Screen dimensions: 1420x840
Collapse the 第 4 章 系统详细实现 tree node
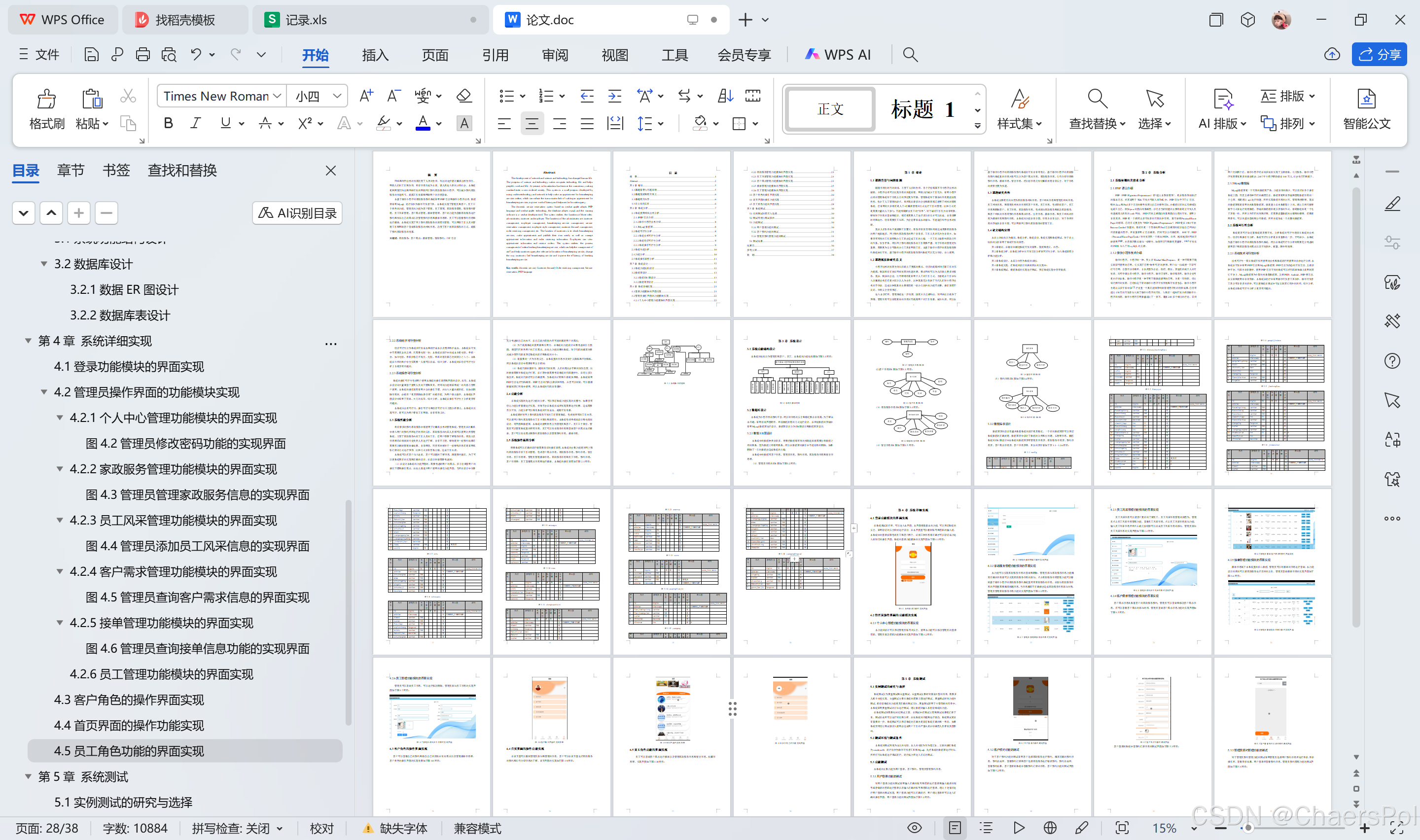[x=28, y=341]
